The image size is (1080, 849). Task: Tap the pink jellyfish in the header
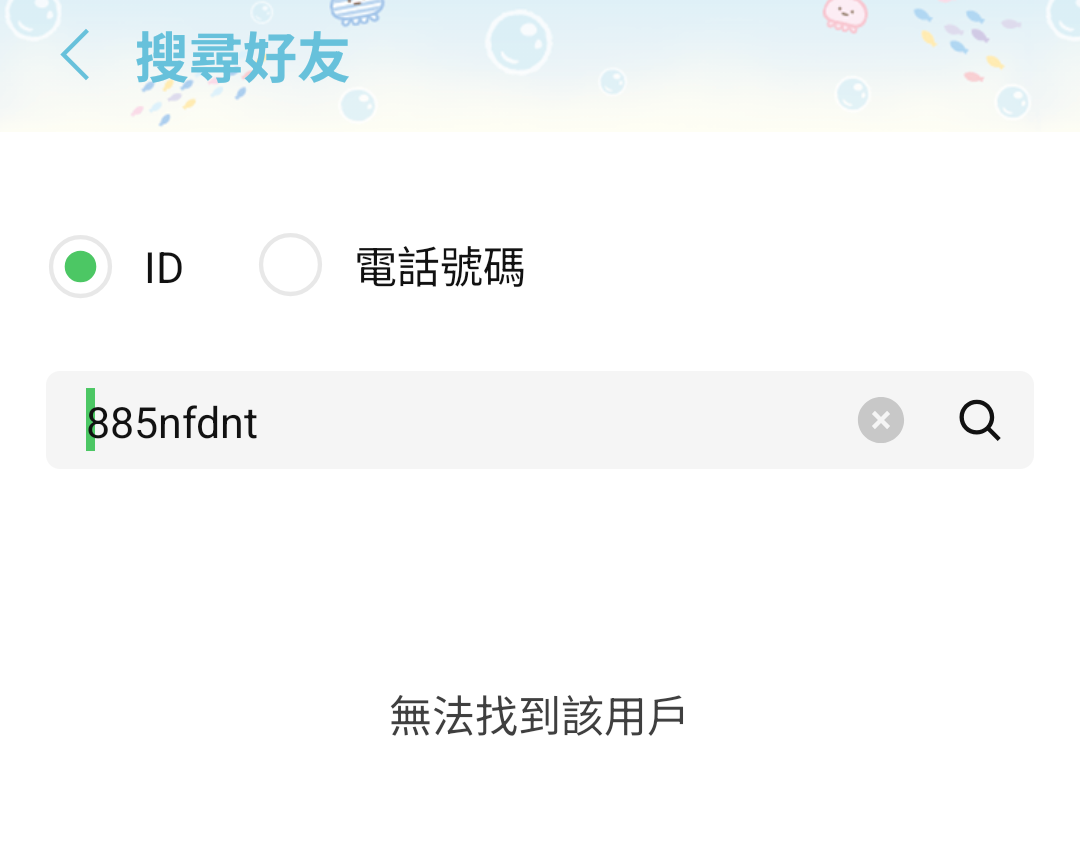pyautogui.click(x=845, y=15)
